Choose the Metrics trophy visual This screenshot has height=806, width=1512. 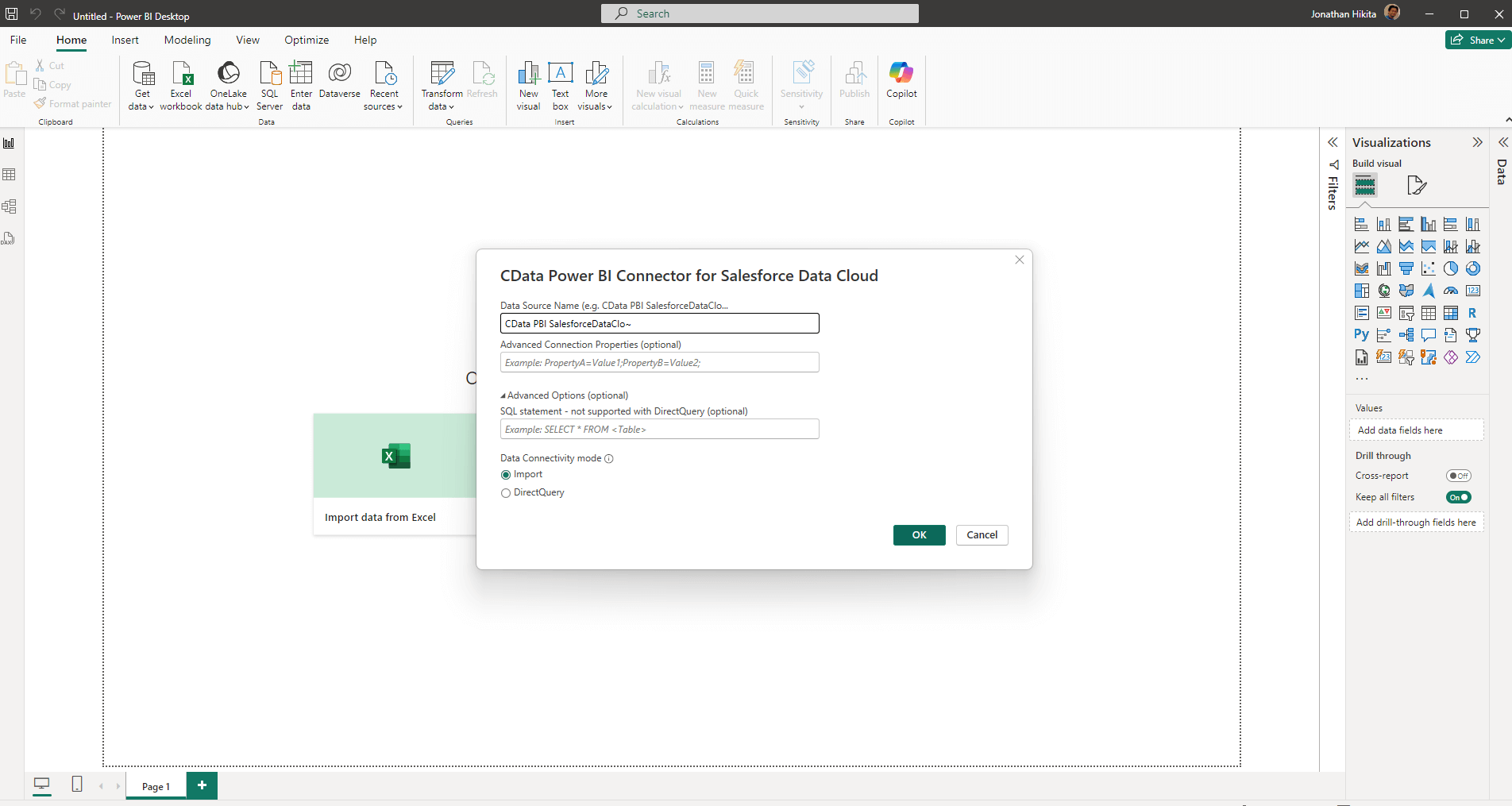click(1473, 335)
